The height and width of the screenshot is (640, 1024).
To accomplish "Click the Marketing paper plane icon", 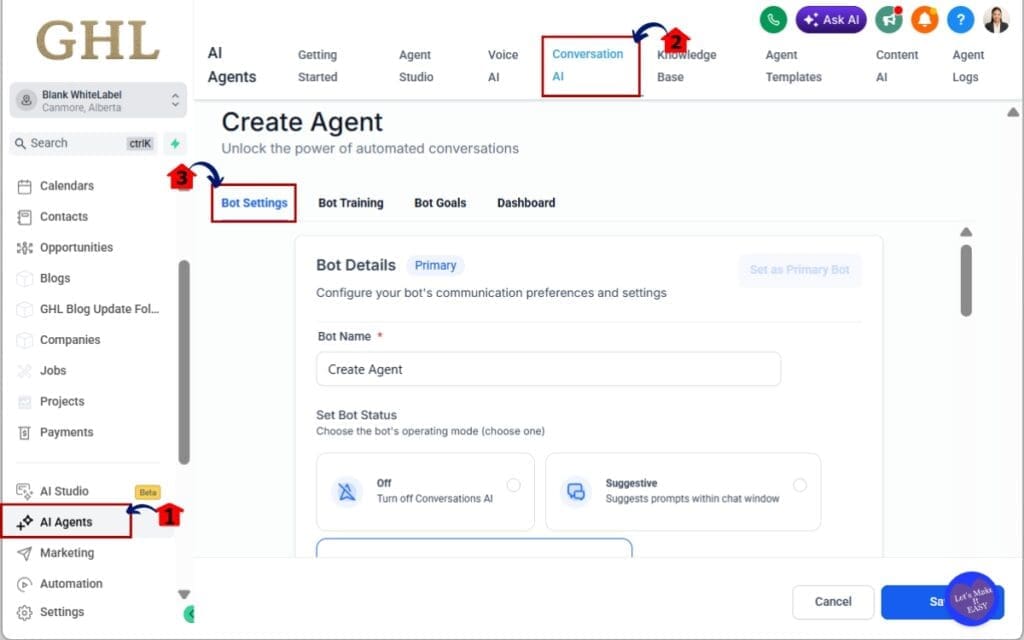I will pos(24,553).
